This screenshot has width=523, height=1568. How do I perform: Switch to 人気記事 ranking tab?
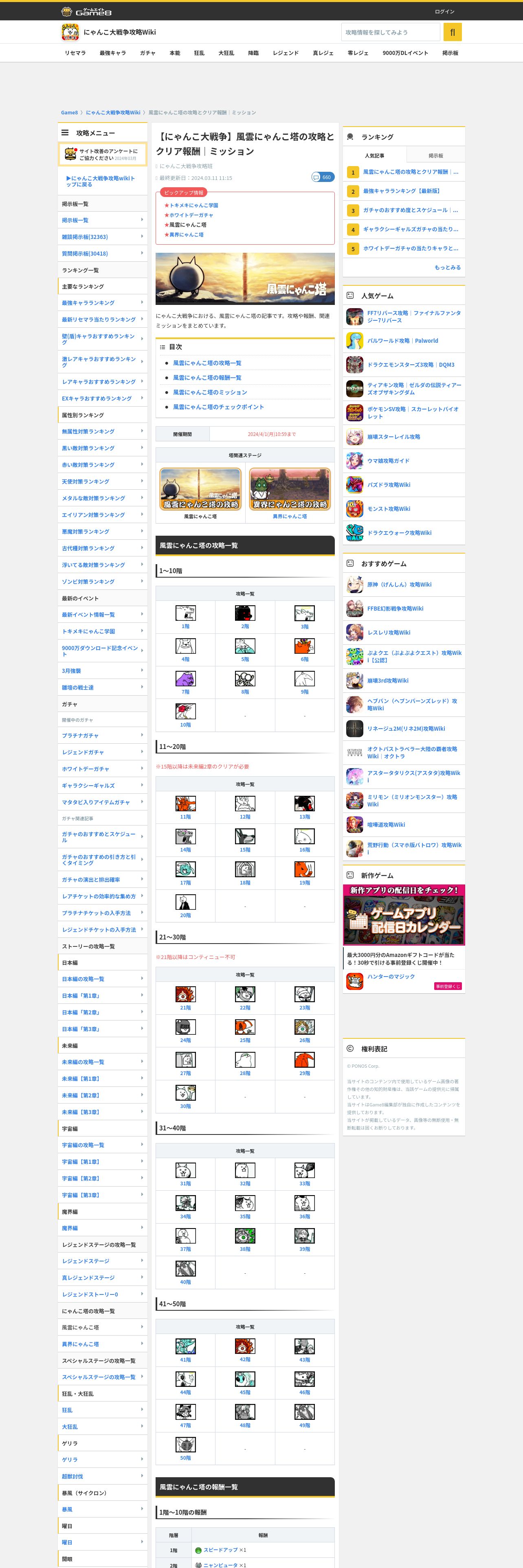(374, 155)
